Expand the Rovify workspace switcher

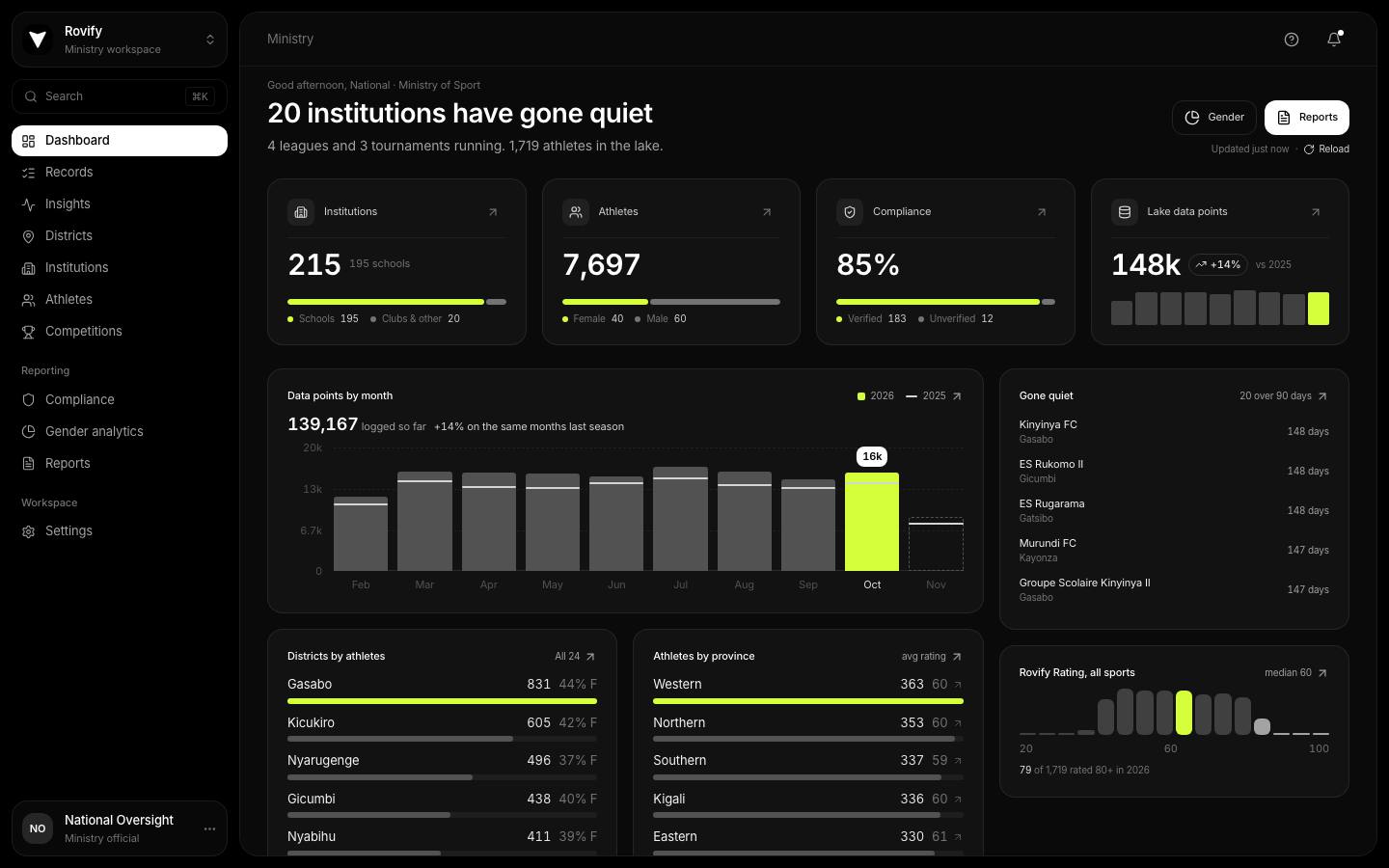120,40
